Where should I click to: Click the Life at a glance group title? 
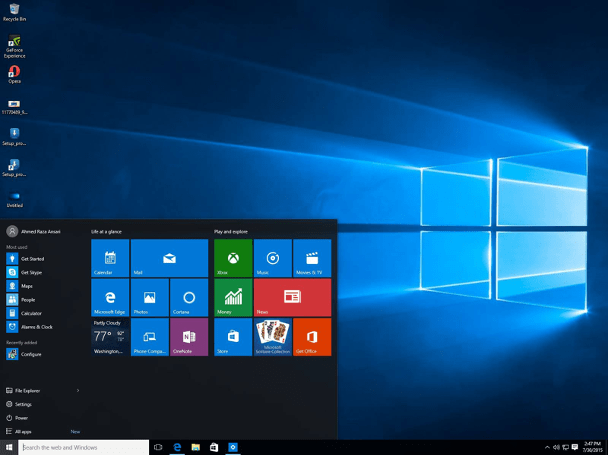pyautogui.click(x=106, y=231)
